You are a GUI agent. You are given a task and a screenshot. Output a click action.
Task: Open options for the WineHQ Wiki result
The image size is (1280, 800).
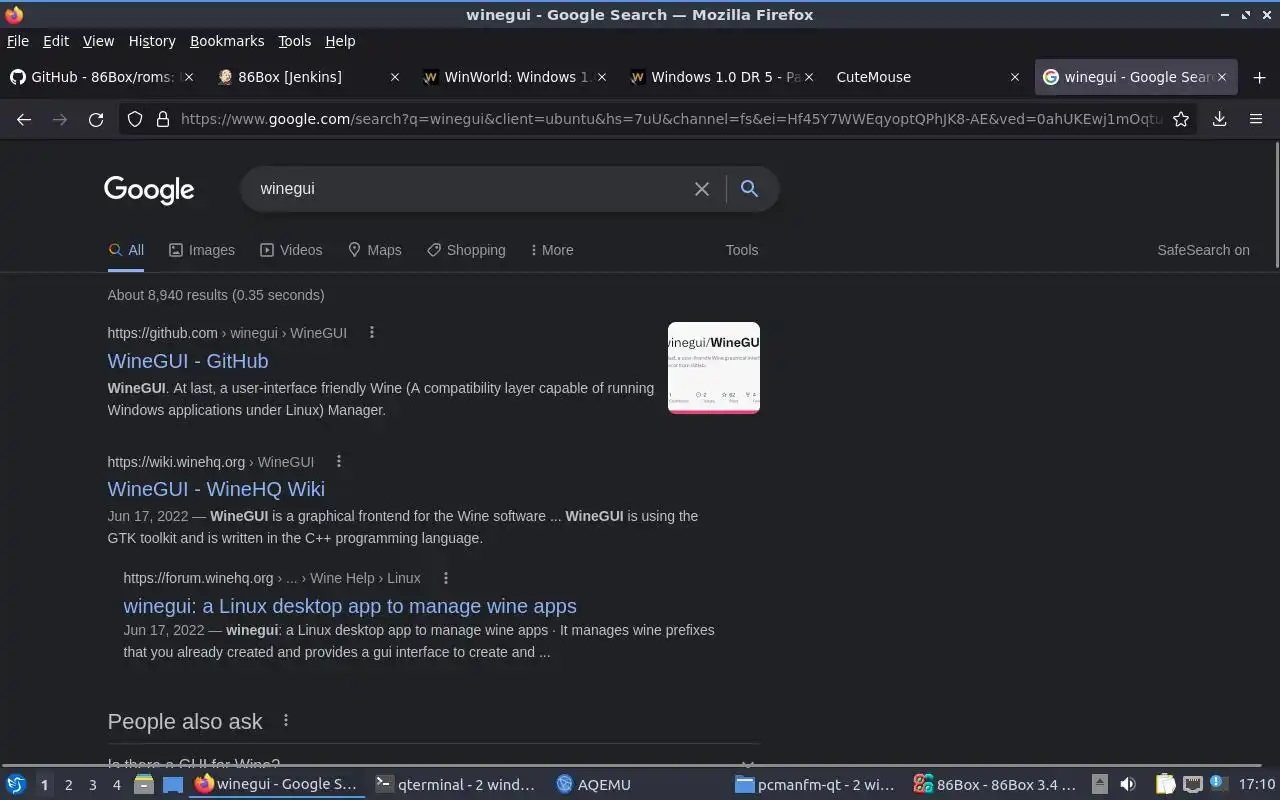(339, 461)
